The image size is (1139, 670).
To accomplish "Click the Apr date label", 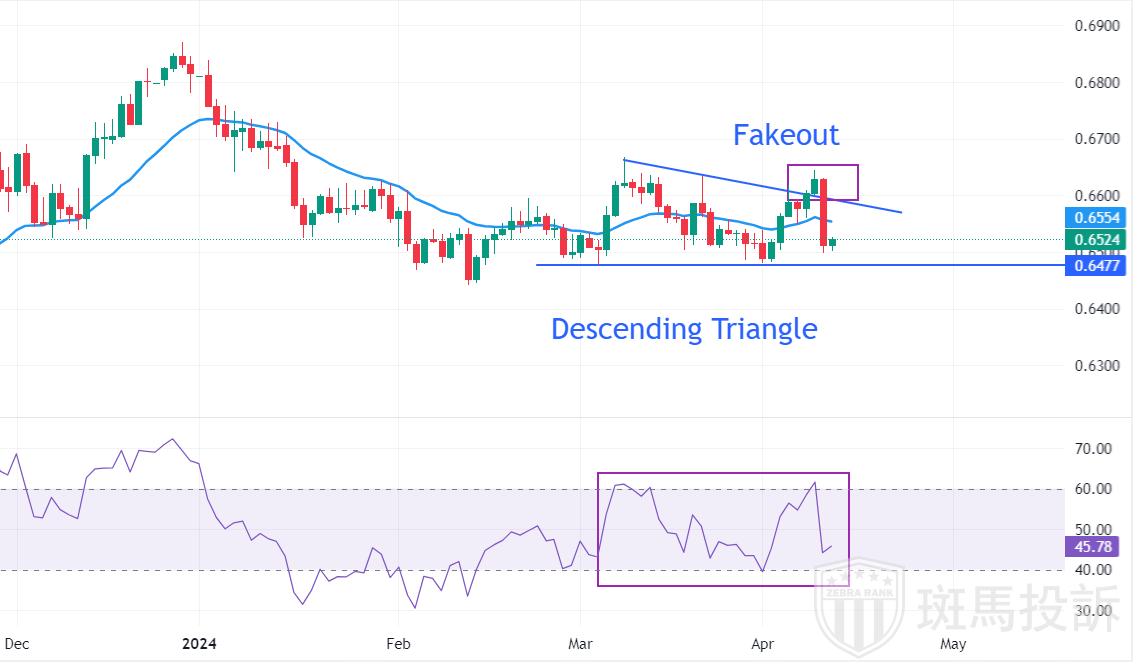I will pyautogui.click(x=764, y=644).
